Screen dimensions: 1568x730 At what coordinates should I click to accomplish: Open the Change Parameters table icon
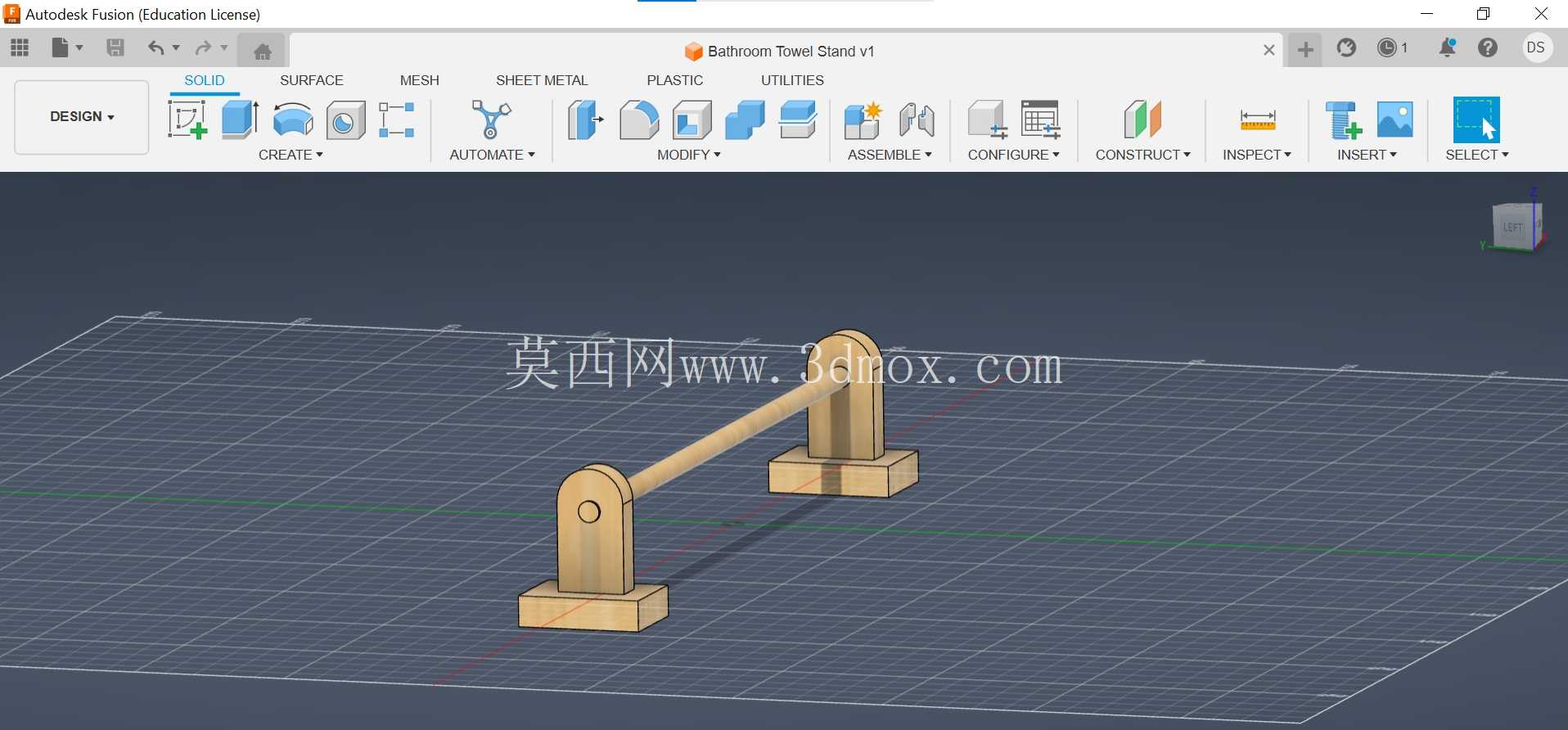1041,119
